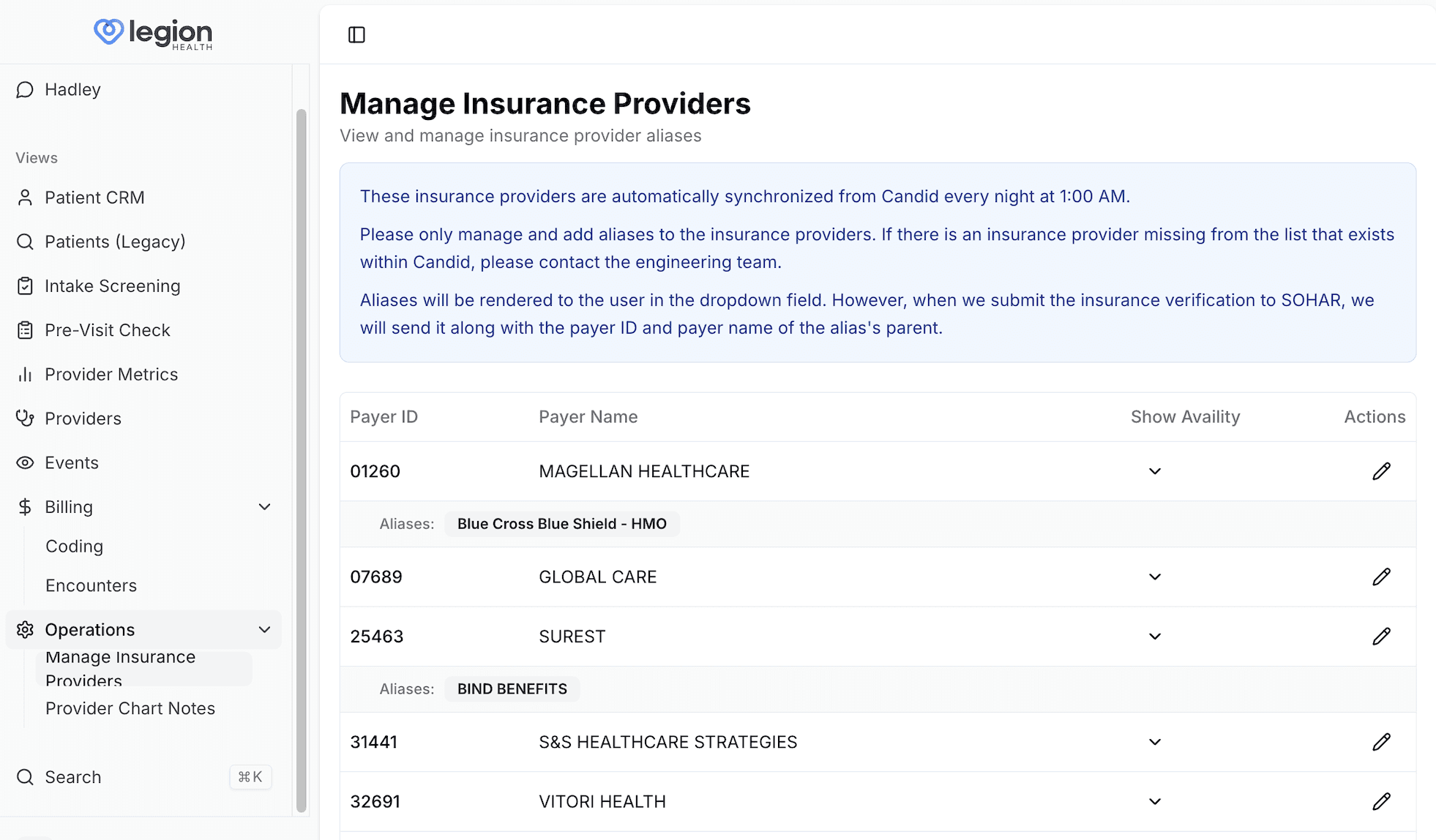Screen dimensions: 1436x840
Task: Open the Show Availity dropdown for SUREST
Action: (1154, 636)
